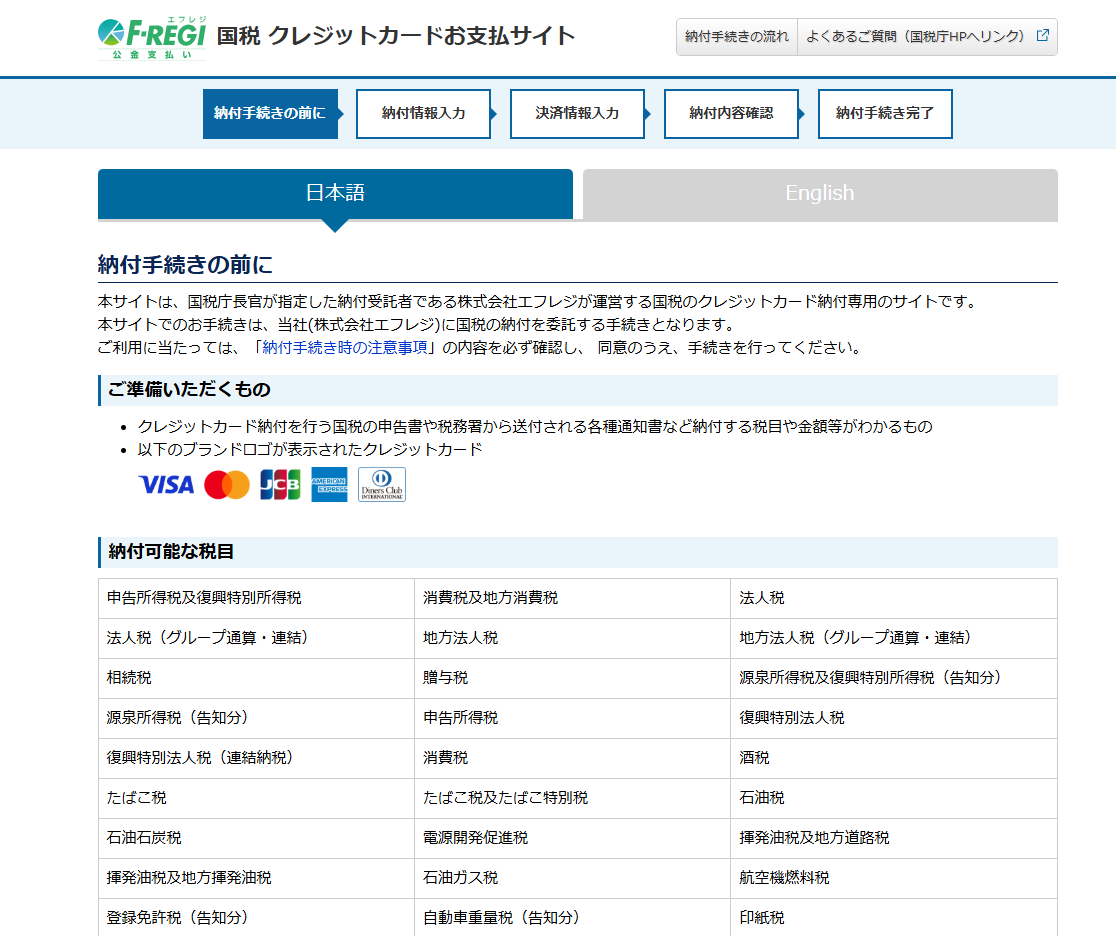
Task: Click the 納付手続き完了 step
Action: [x=885, y=114]
